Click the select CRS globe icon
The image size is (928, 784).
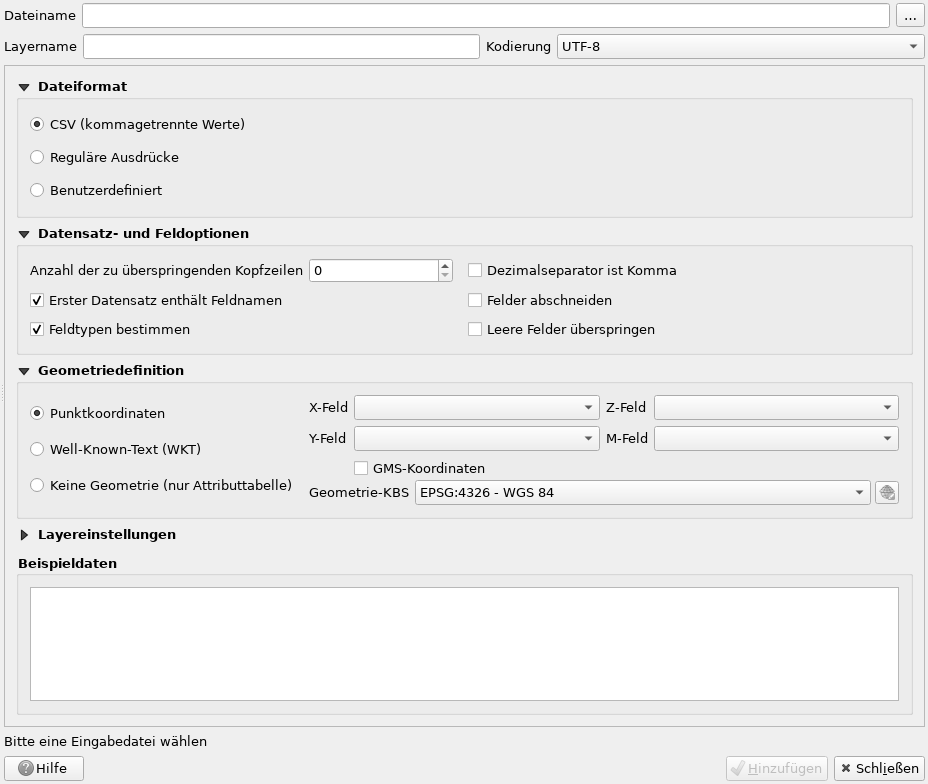(887, 493)
